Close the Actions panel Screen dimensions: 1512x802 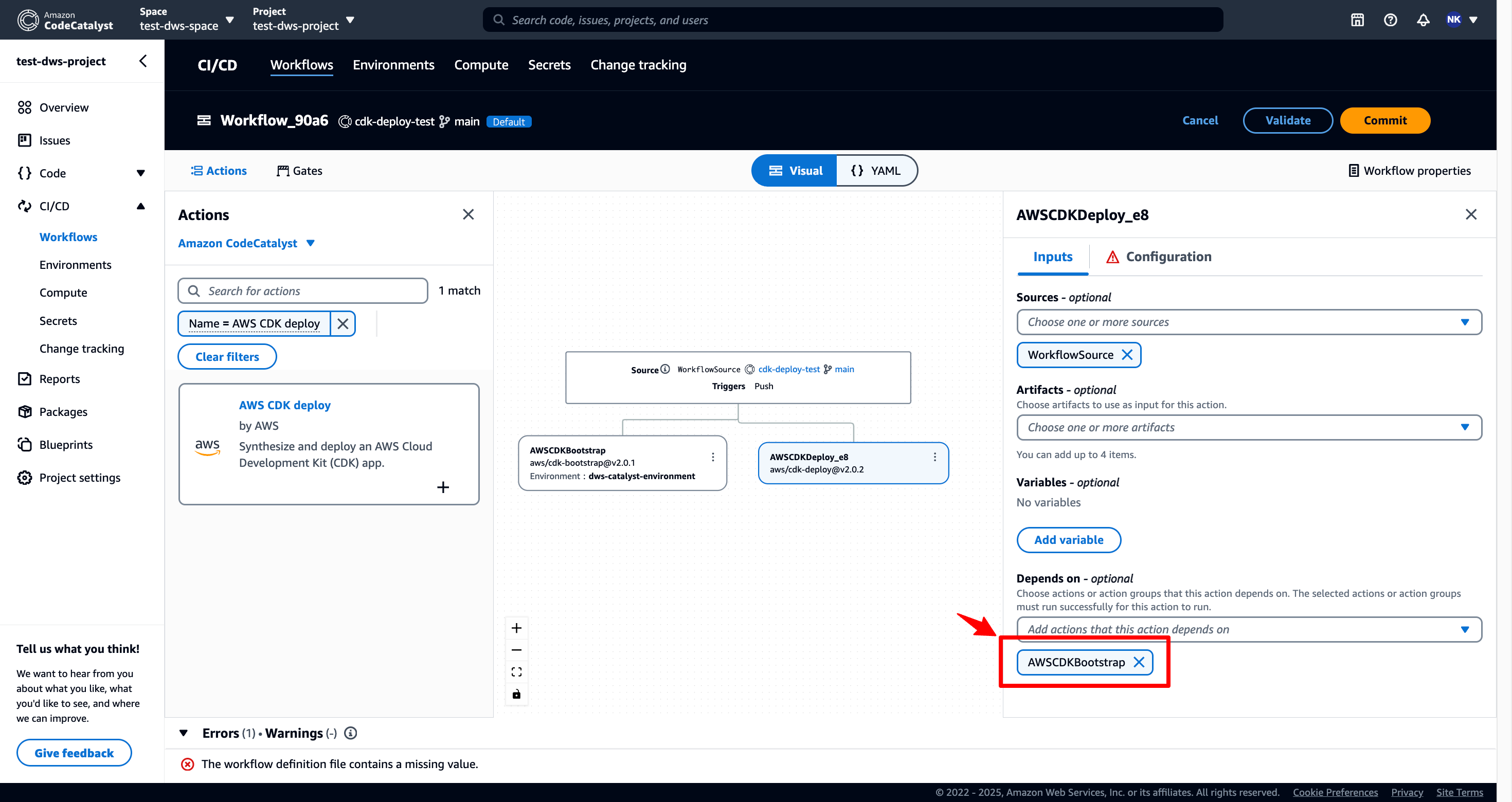(468, 215)
